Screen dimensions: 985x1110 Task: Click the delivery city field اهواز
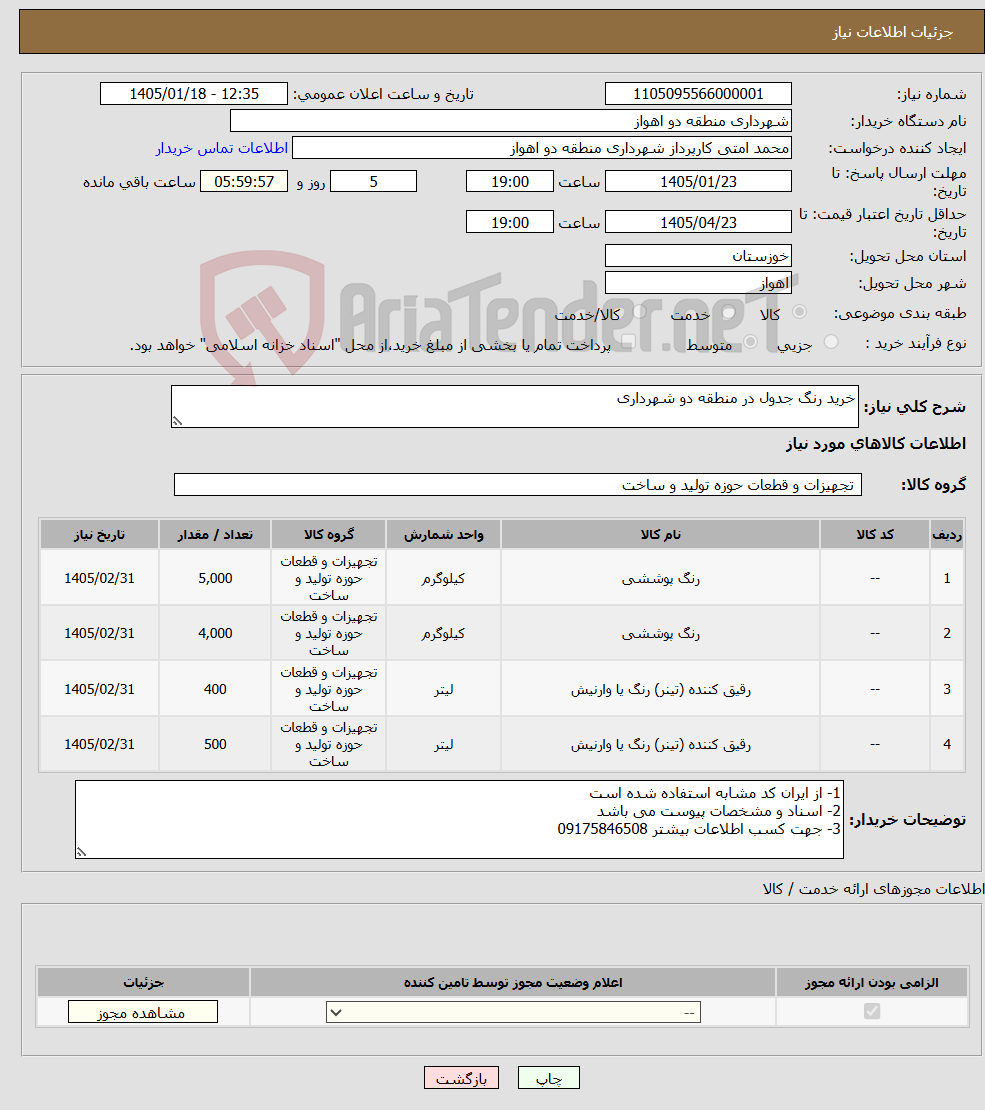pos(698,282)
